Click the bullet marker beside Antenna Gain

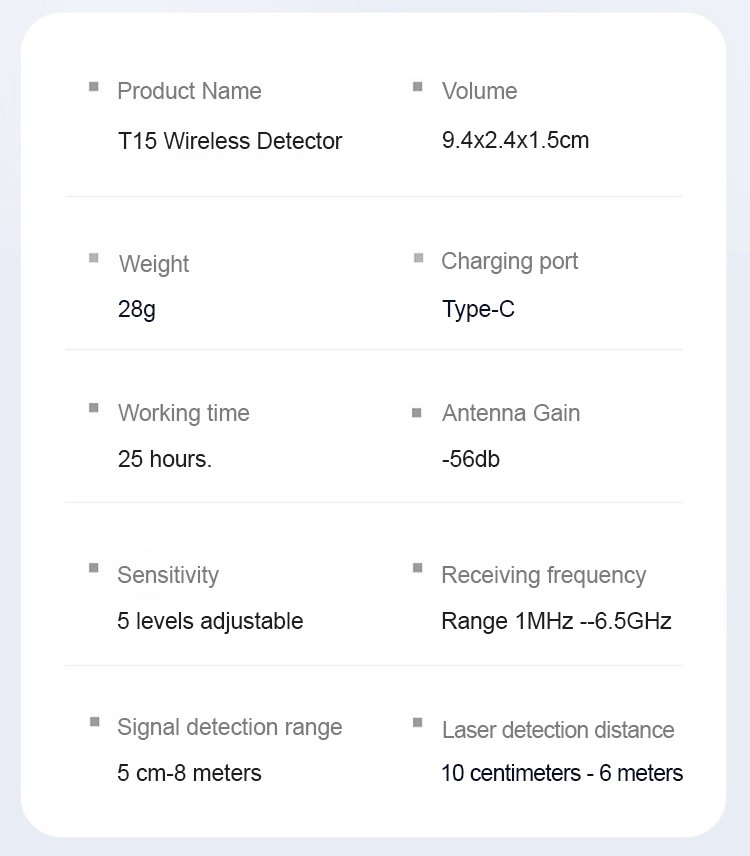point(418,412)
